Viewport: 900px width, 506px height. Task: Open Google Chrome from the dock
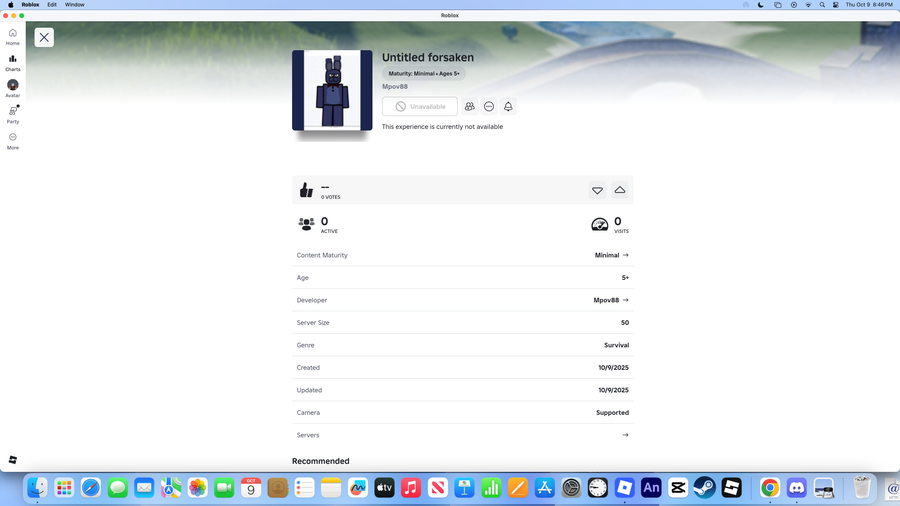pyautogui.click(x=770, y=488)
